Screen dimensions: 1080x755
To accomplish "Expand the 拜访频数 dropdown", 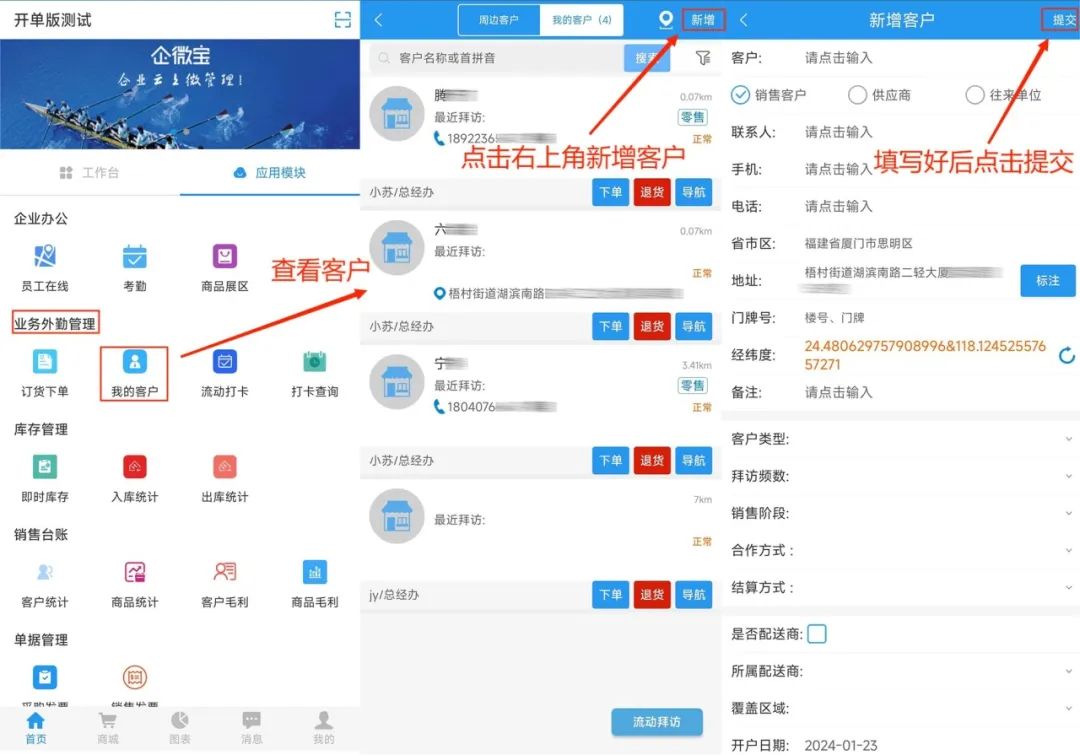I will point(1068,476).
